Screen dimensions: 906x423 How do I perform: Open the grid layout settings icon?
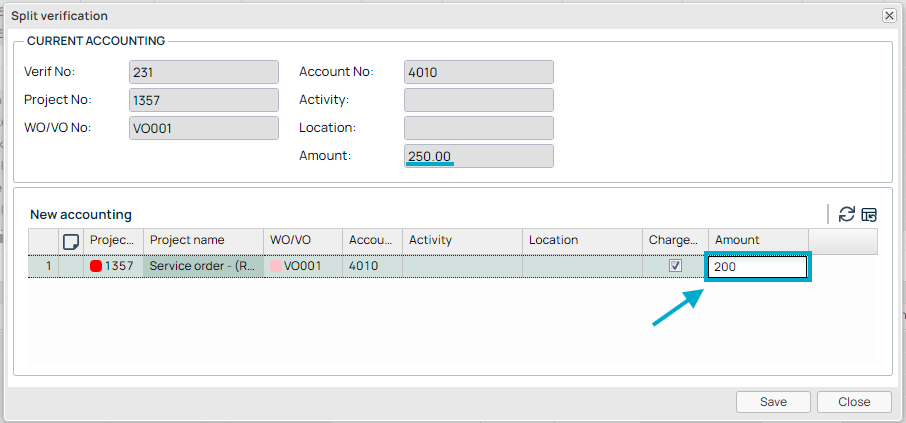click(869, 215)
